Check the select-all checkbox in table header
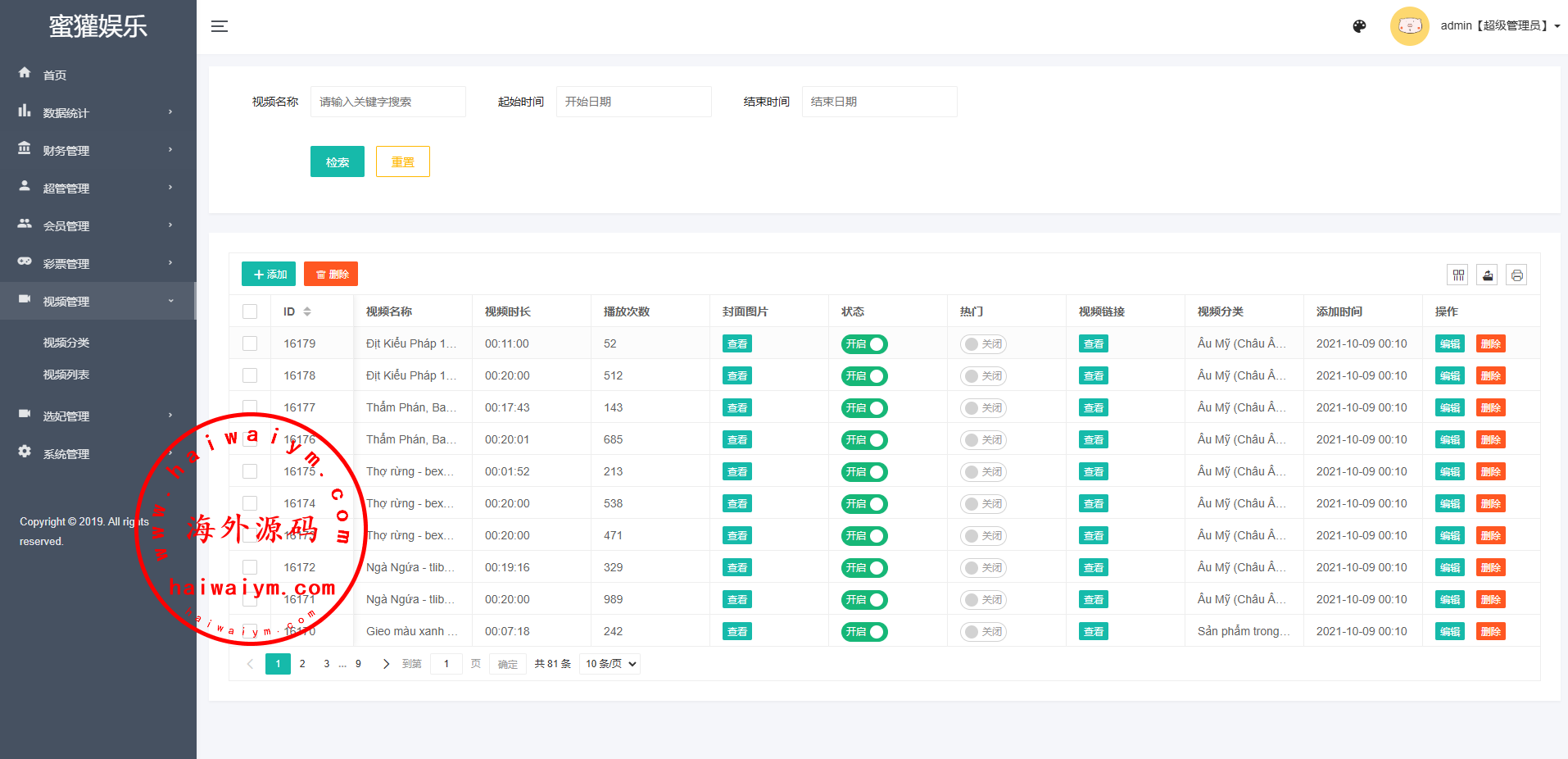1568x759 pixels. 250,311
